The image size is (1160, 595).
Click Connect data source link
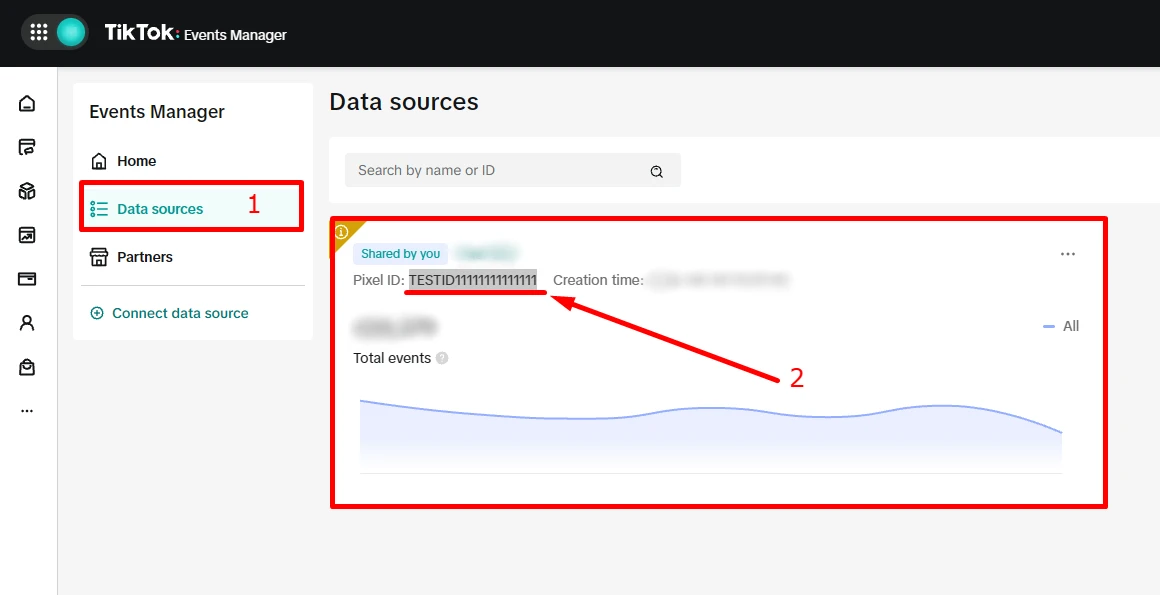tap(180, 313)
